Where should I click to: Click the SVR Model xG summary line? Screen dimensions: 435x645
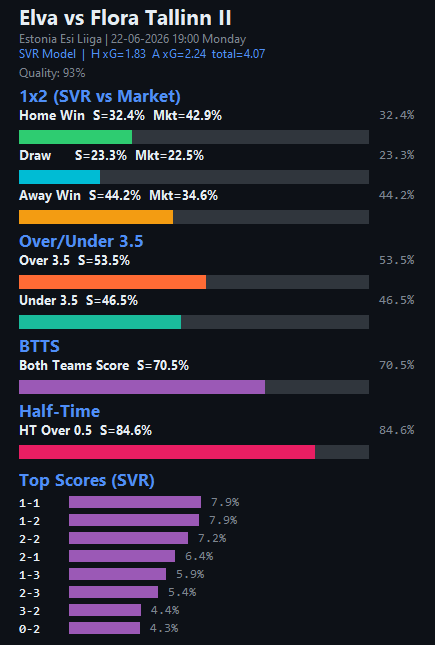pyautogui.click(x=142, y=54)
